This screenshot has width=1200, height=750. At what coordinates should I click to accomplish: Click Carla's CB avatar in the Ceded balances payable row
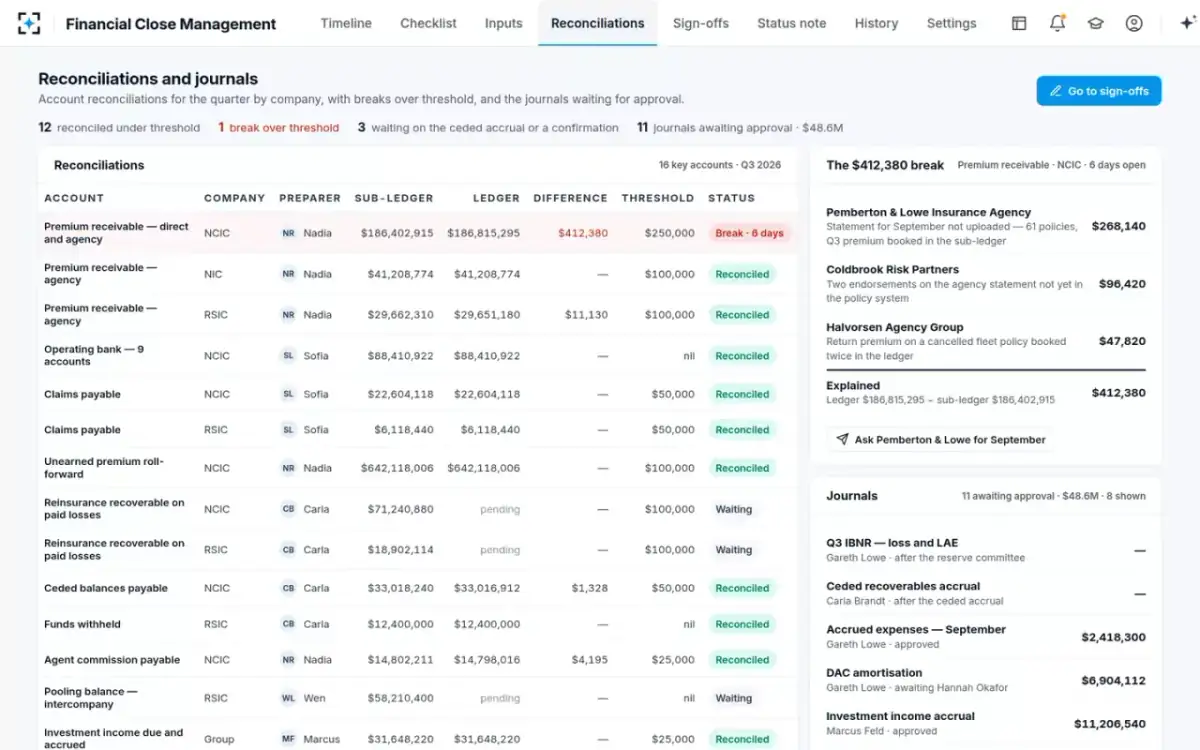point(288,588)
